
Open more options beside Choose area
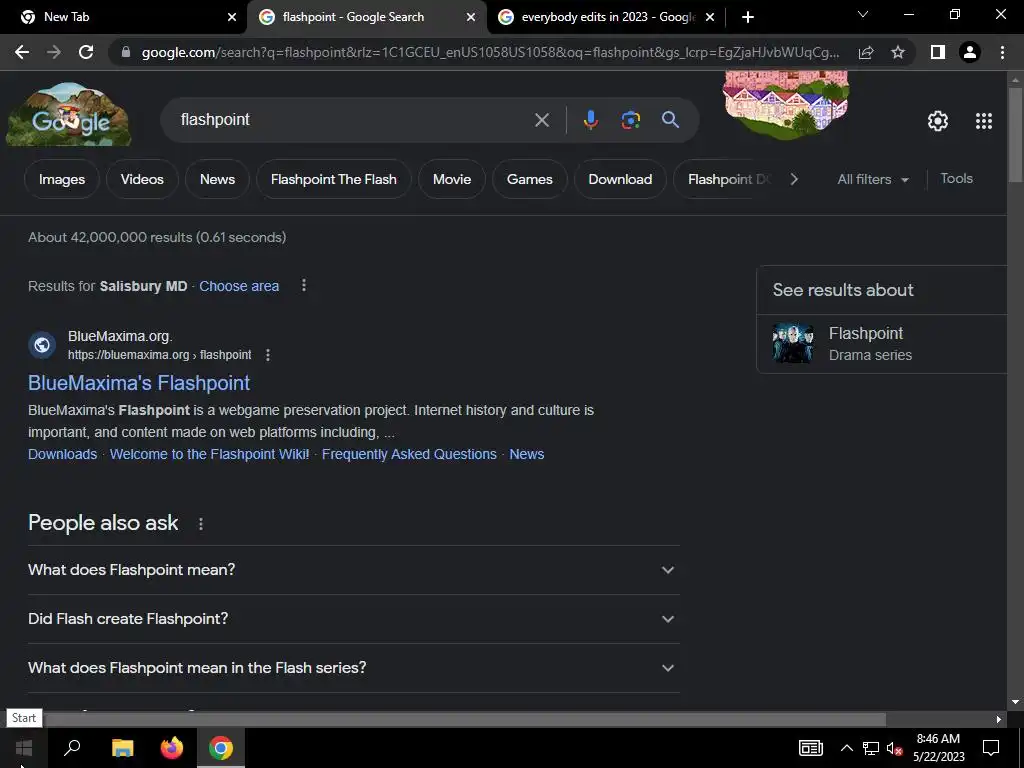pyautogui.click(x=304, y=285)
